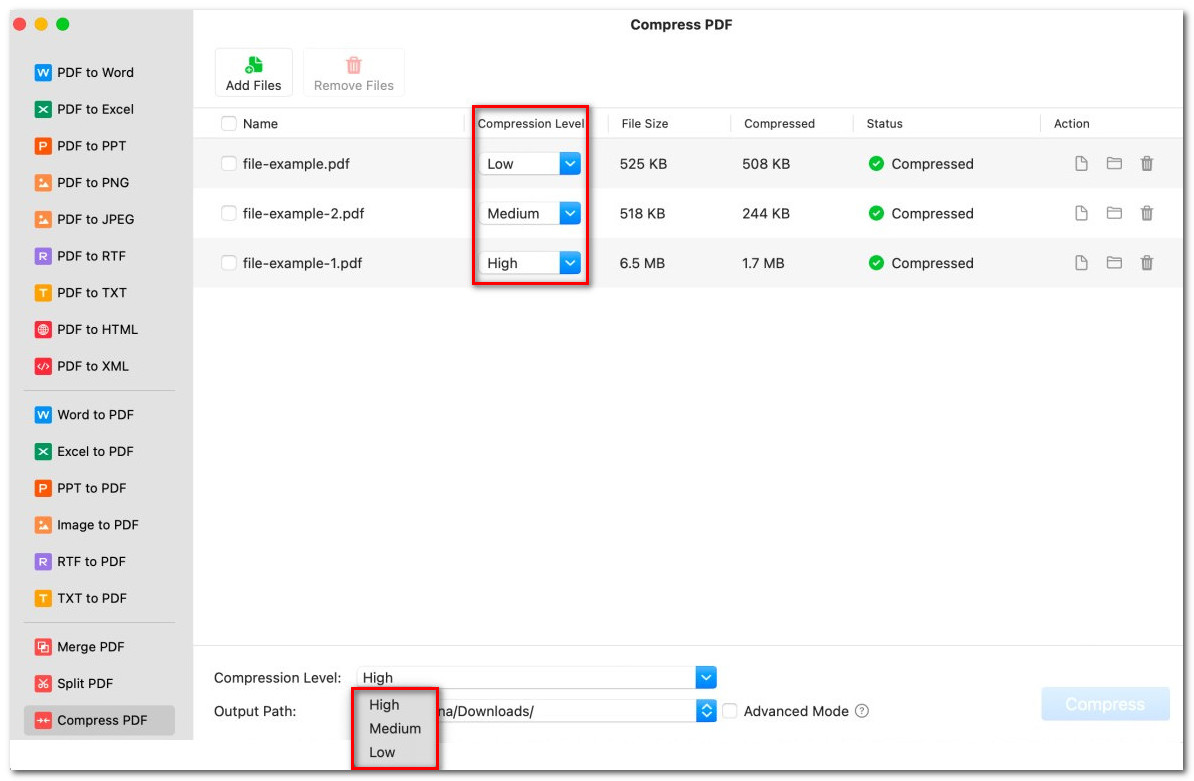Click the Compress button

[x=1104, y=704]
